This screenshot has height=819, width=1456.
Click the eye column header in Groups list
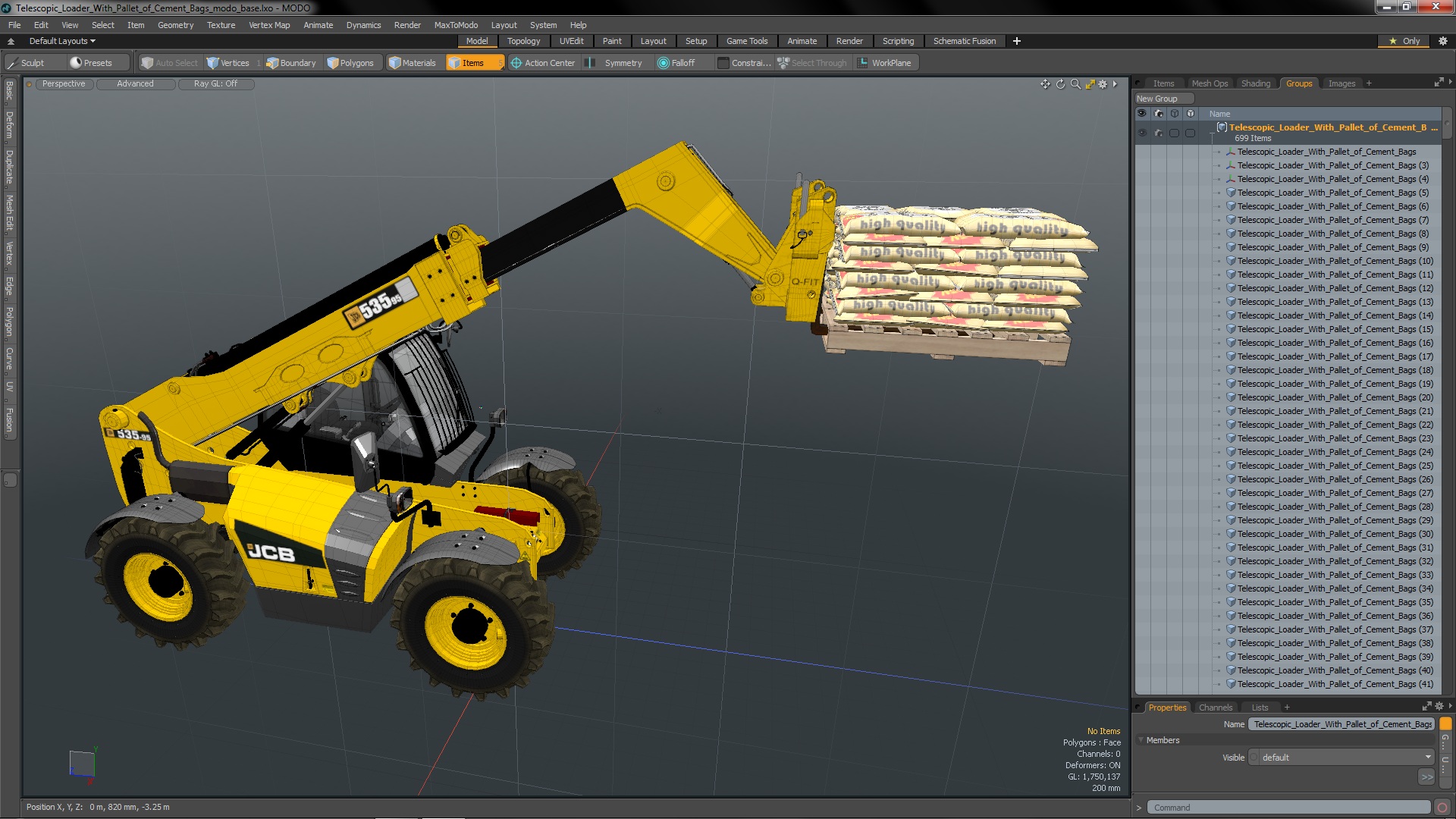1142,114
